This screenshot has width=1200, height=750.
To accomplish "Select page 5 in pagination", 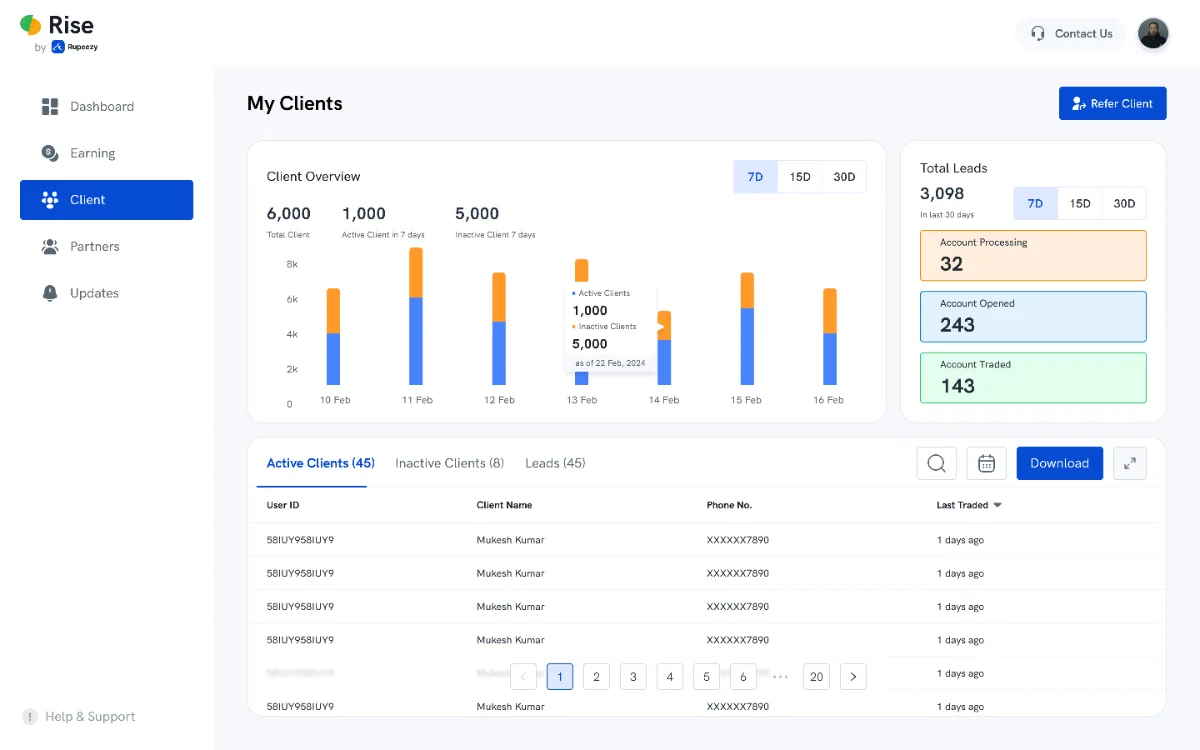I will pos(706,677).
